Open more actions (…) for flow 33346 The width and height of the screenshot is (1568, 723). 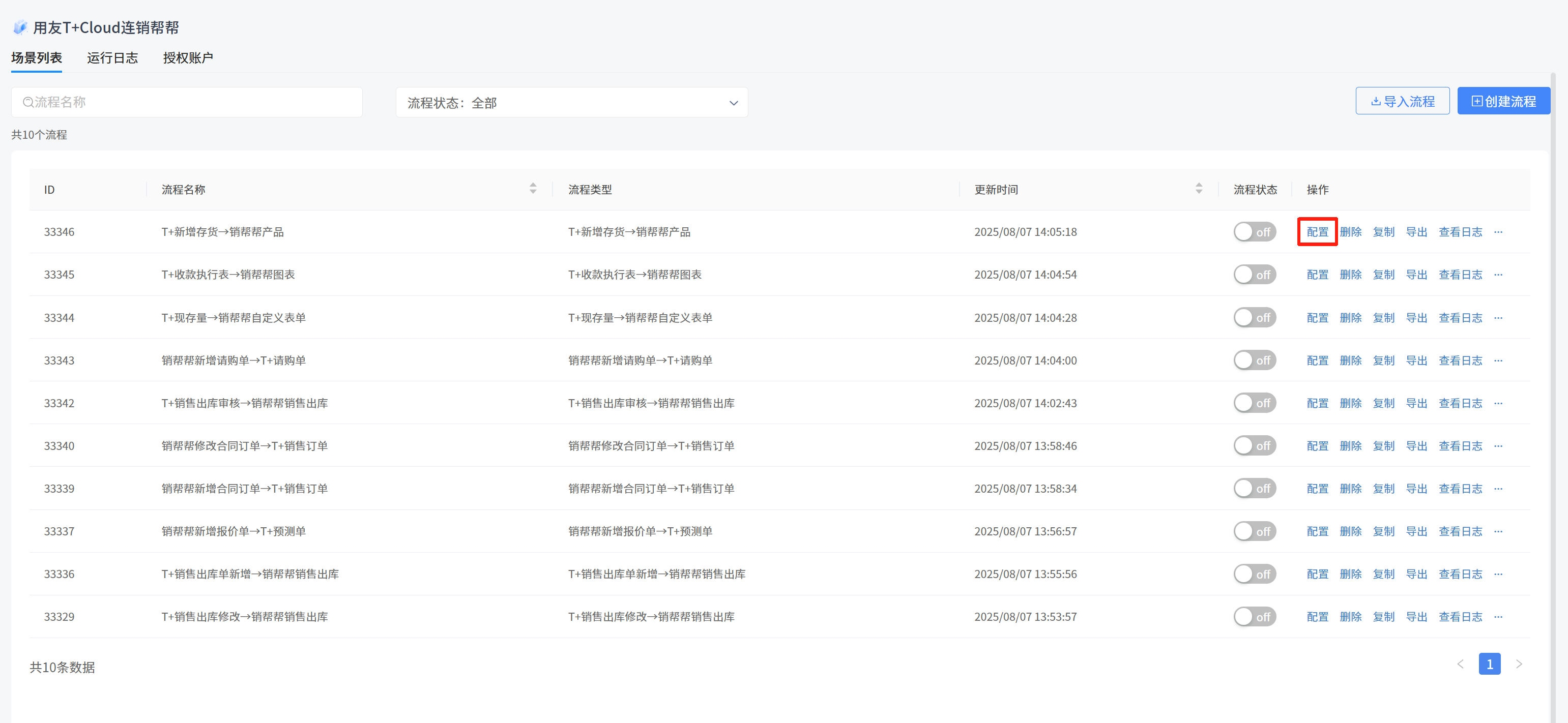click(1498, 232)
